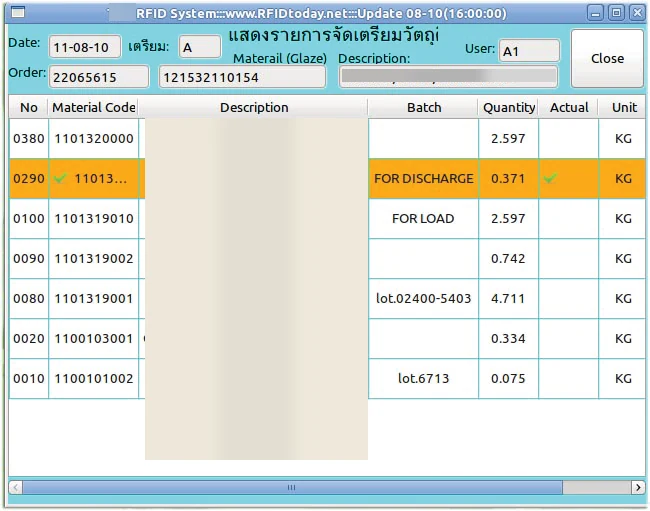Click the User field A1
Screen dimensions: 650x511
coord(529,51)
